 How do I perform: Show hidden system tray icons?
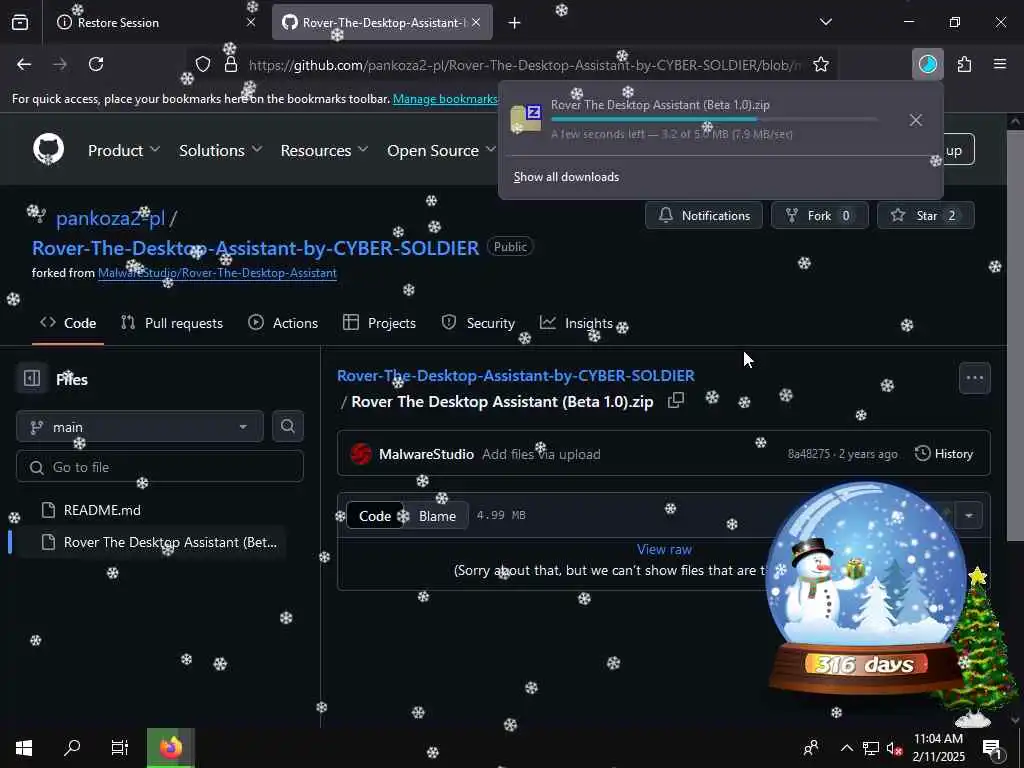846,748
